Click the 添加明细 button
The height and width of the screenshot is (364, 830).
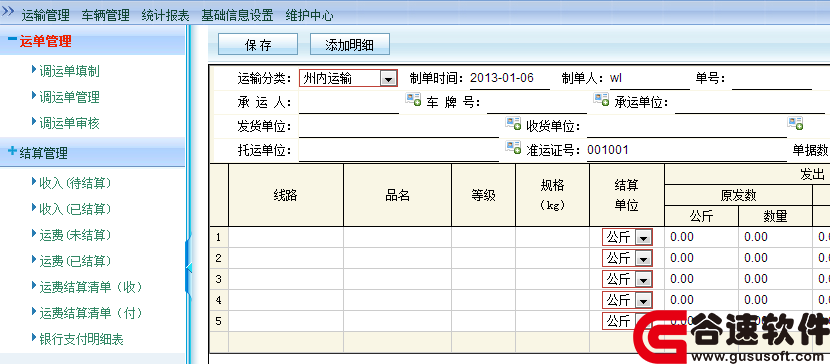(x=350, y=44)
